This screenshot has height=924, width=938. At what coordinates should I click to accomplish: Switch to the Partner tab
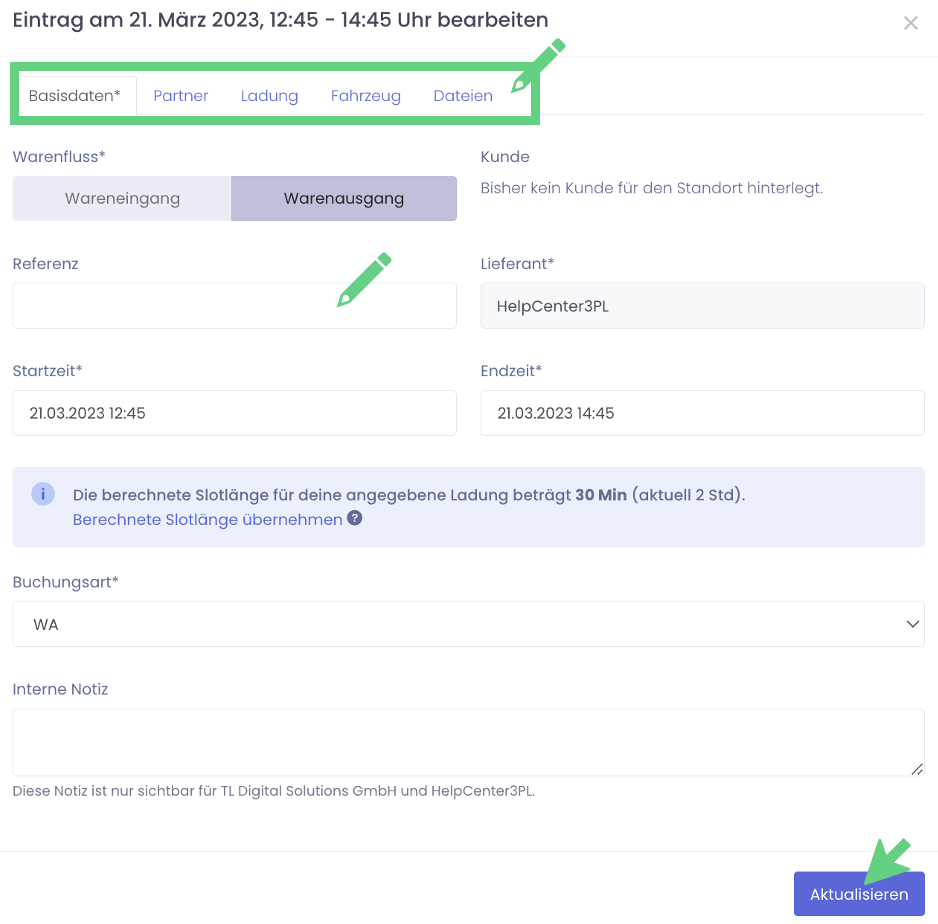(181, 96)
